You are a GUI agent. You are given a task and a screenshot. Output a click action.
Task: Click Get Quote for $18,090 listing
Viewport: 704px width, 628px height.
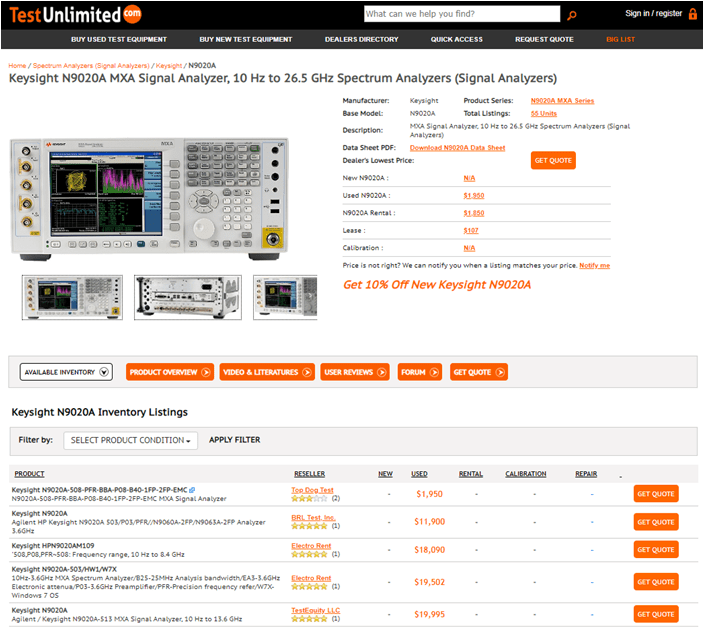point(656,549)
